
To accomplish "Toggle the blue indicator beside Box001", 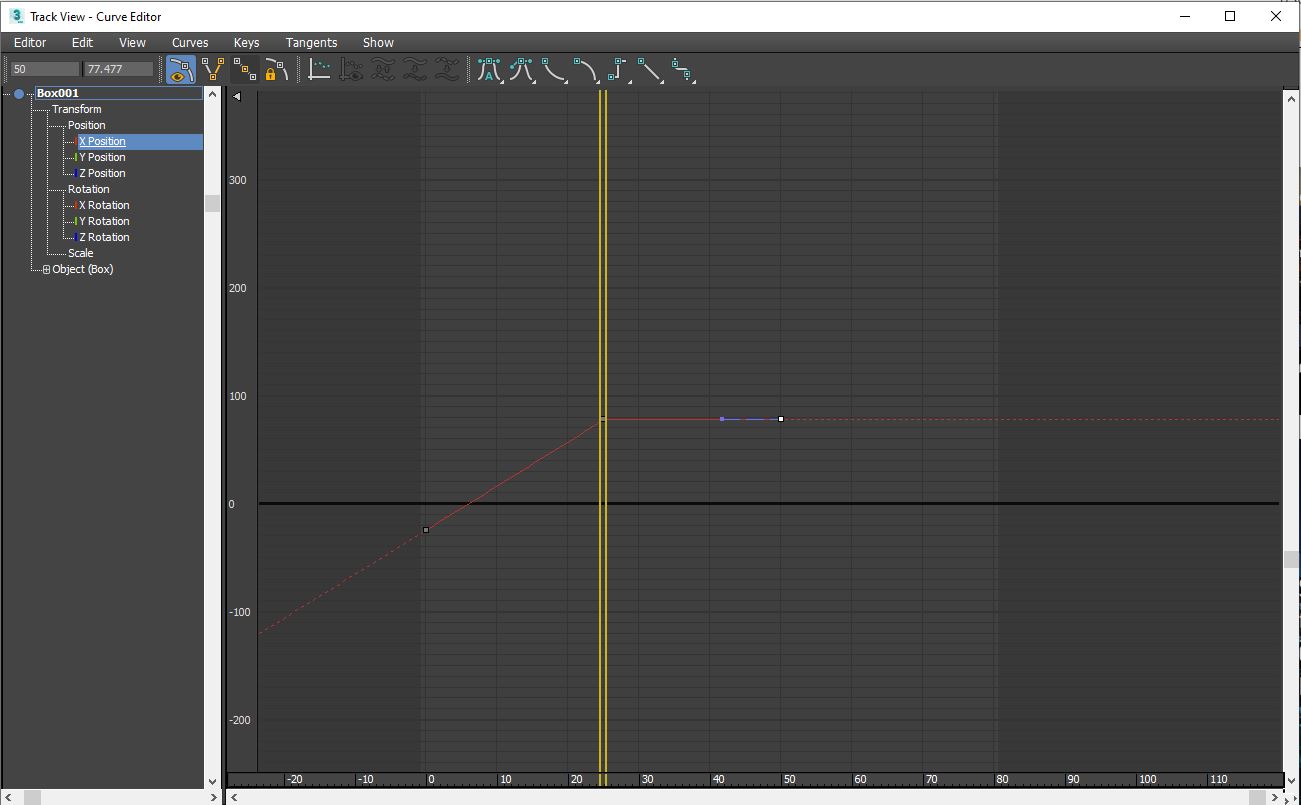I will pyautogui.click(x=18, y=93).
